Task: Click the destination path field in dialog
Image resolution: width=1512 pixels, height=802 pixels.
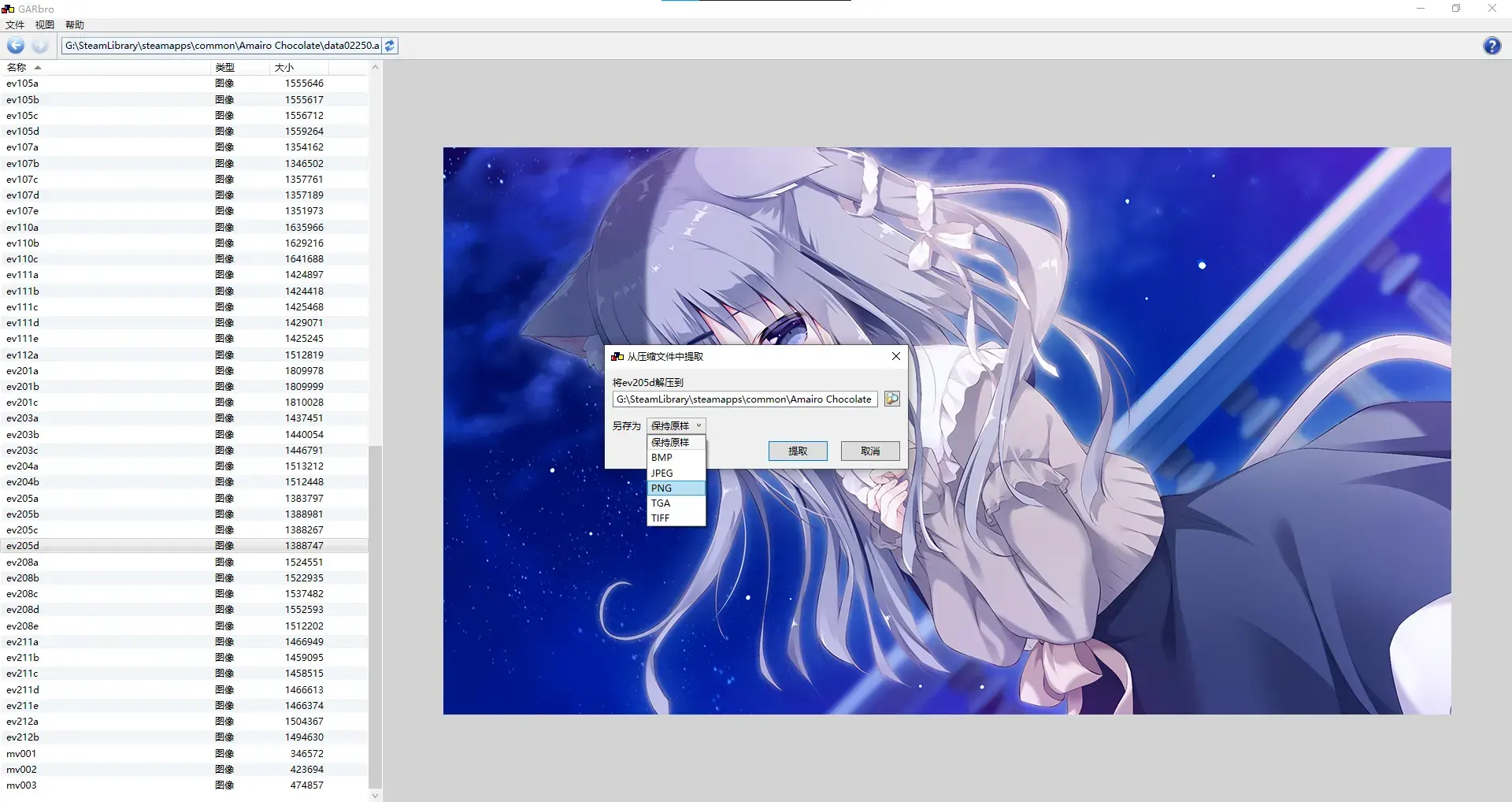Action: tap(745, 399)
